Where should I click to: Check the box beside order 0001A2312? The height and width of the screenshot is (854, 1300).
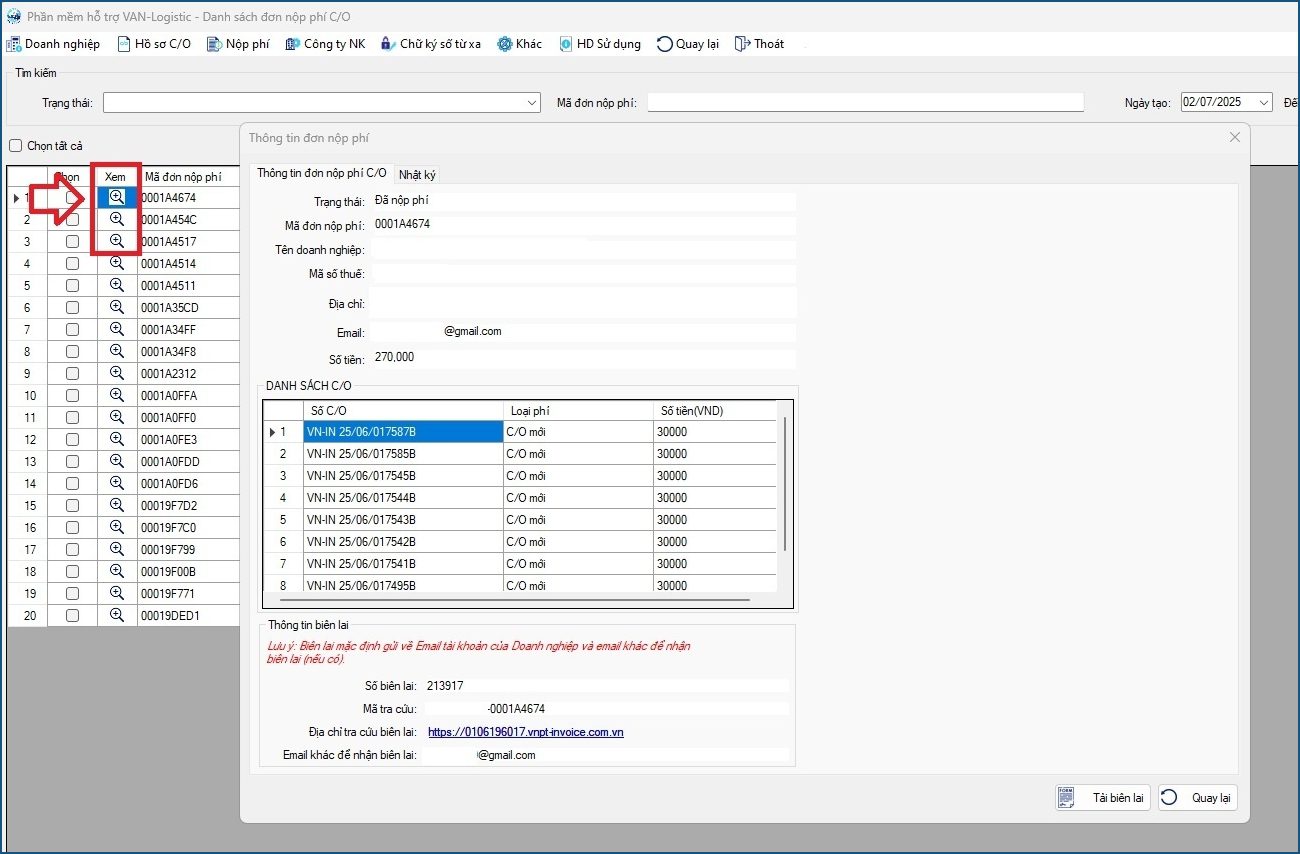point(72,374)
